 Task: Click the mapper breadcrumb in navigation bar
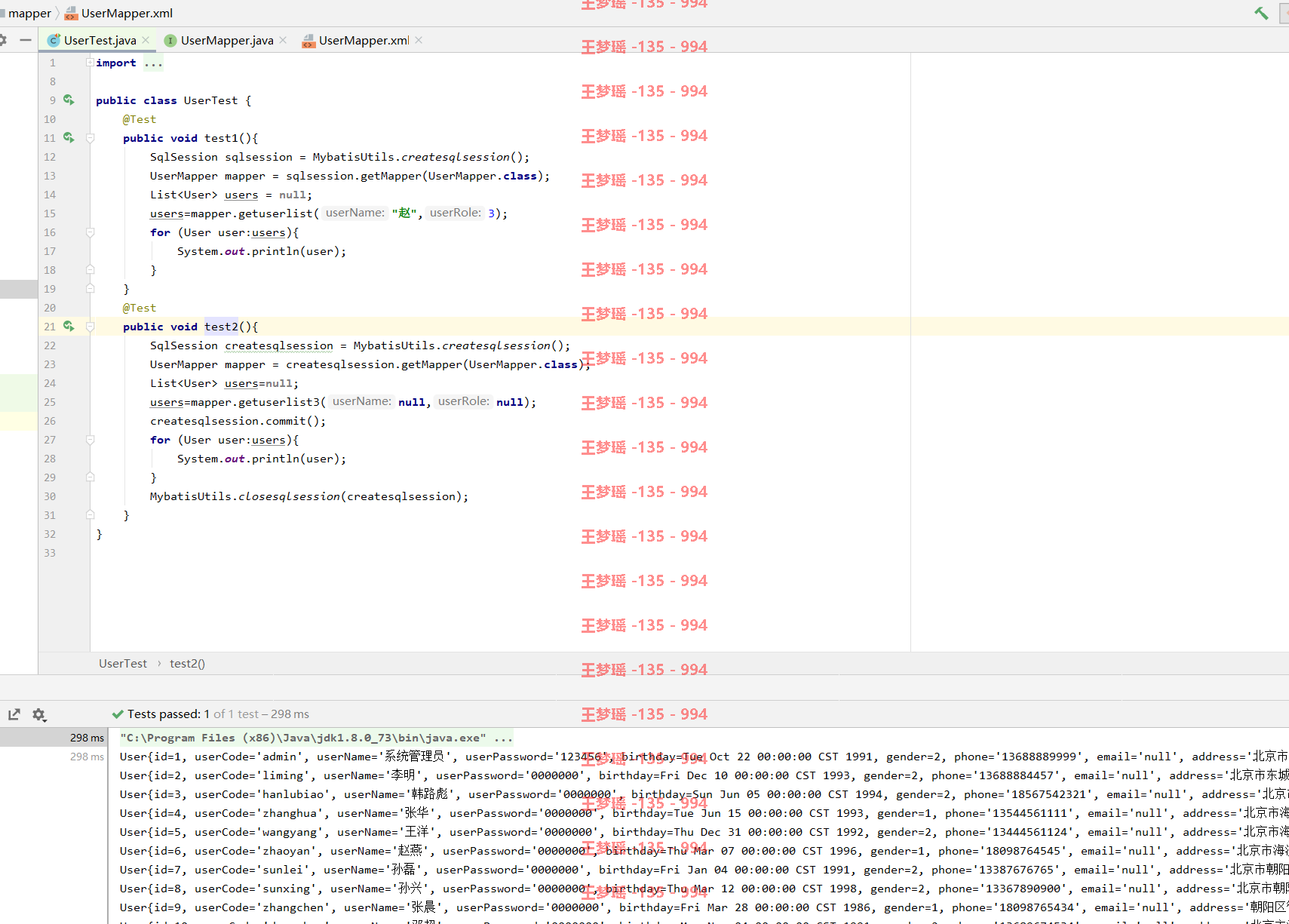tap(29, 13)
